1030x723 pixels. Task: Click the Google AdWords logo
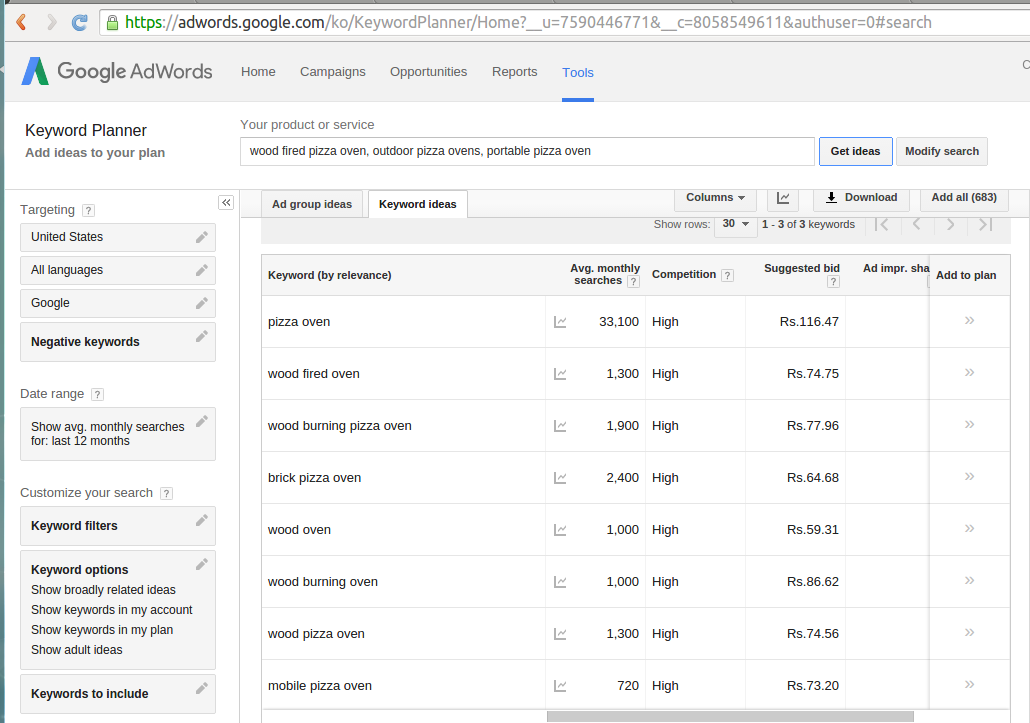coord(117,71)
